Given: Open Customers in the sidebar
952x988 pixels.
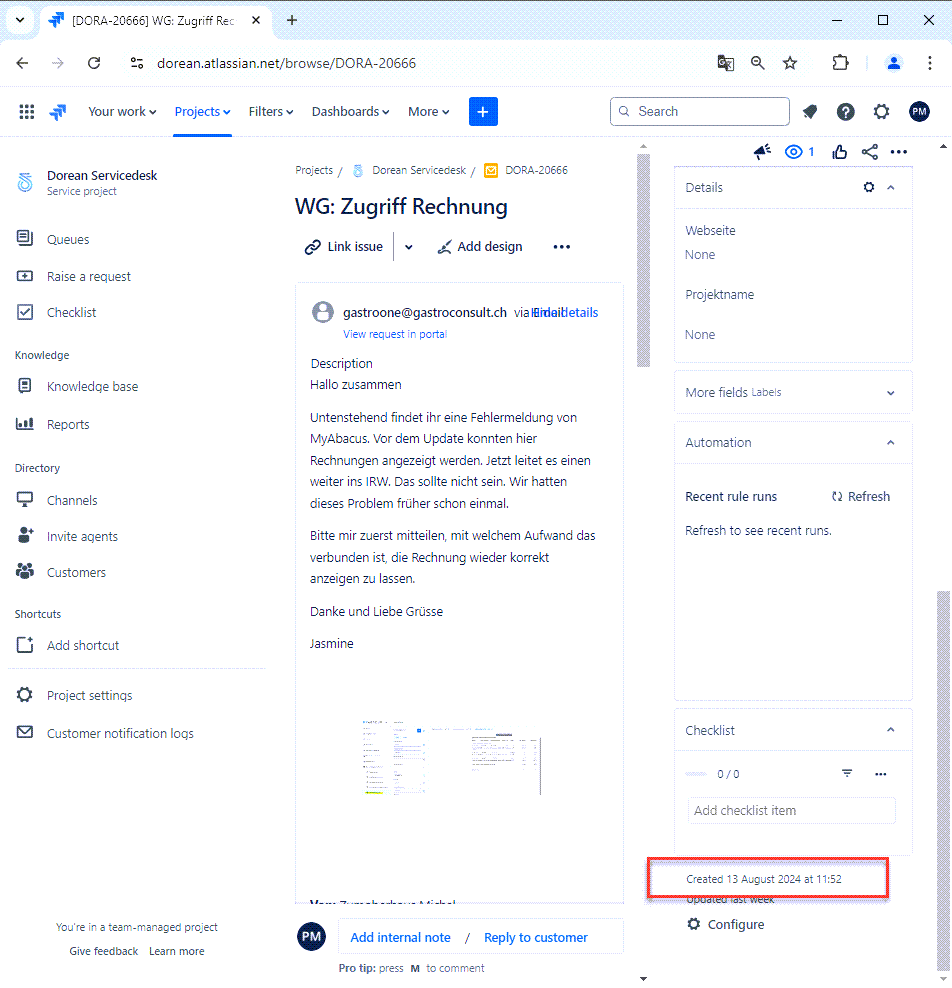Looking at the screenshot, I should [x=76, y=572].
